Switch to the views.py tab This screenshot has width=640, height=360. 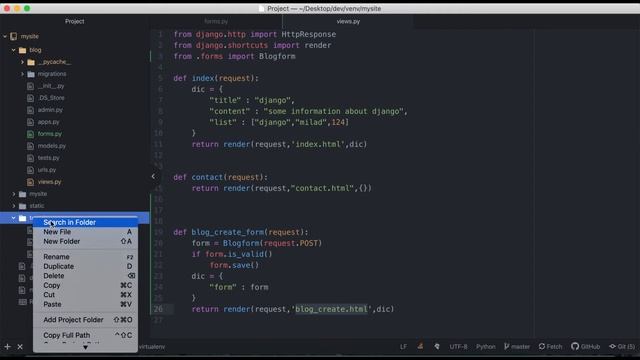[348, 22]
